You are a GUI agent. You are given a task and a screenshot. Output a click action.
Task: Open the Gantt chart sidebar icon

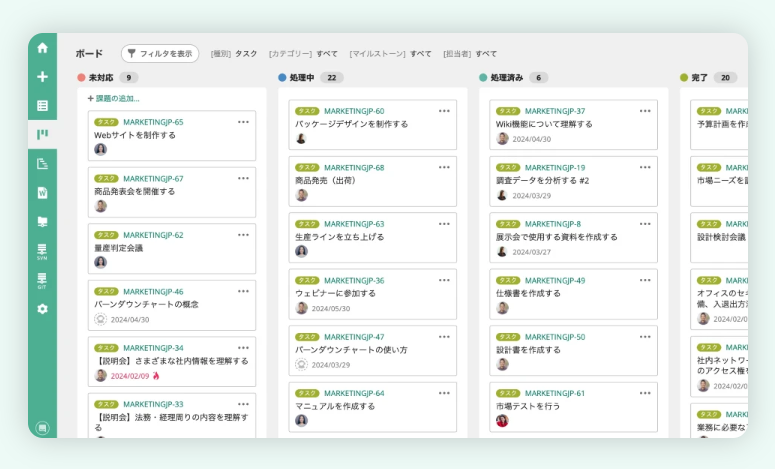point(43,164)
